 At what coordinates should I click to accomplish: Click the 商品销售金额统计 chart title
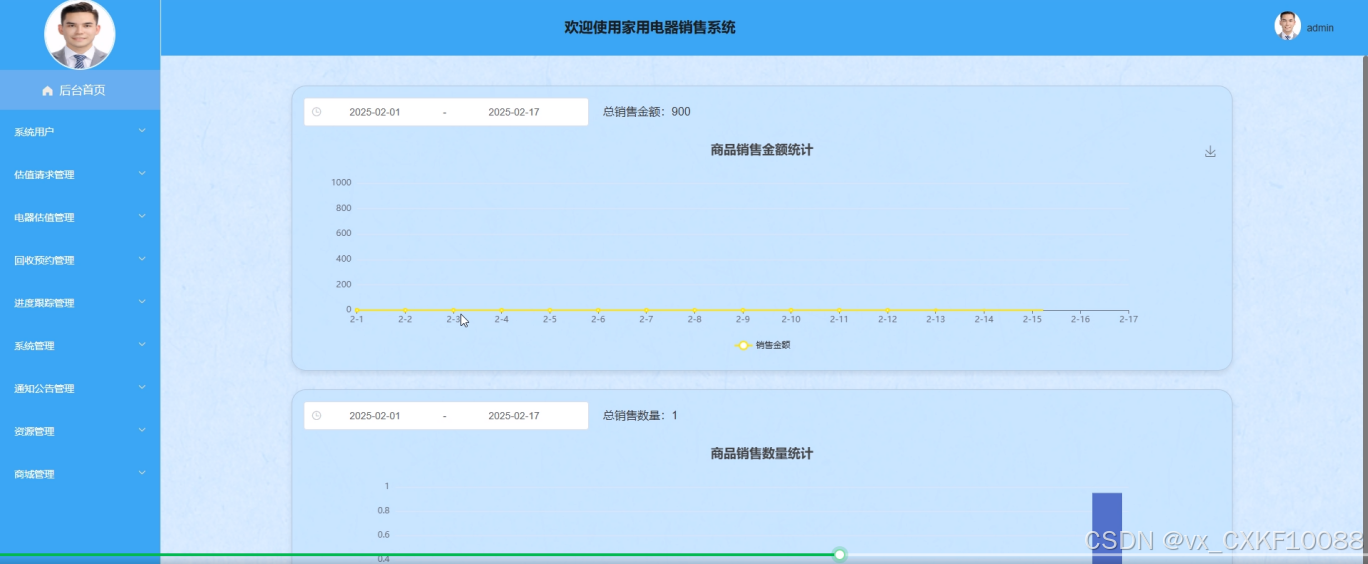pyautogui.click(x=762, y=150)
